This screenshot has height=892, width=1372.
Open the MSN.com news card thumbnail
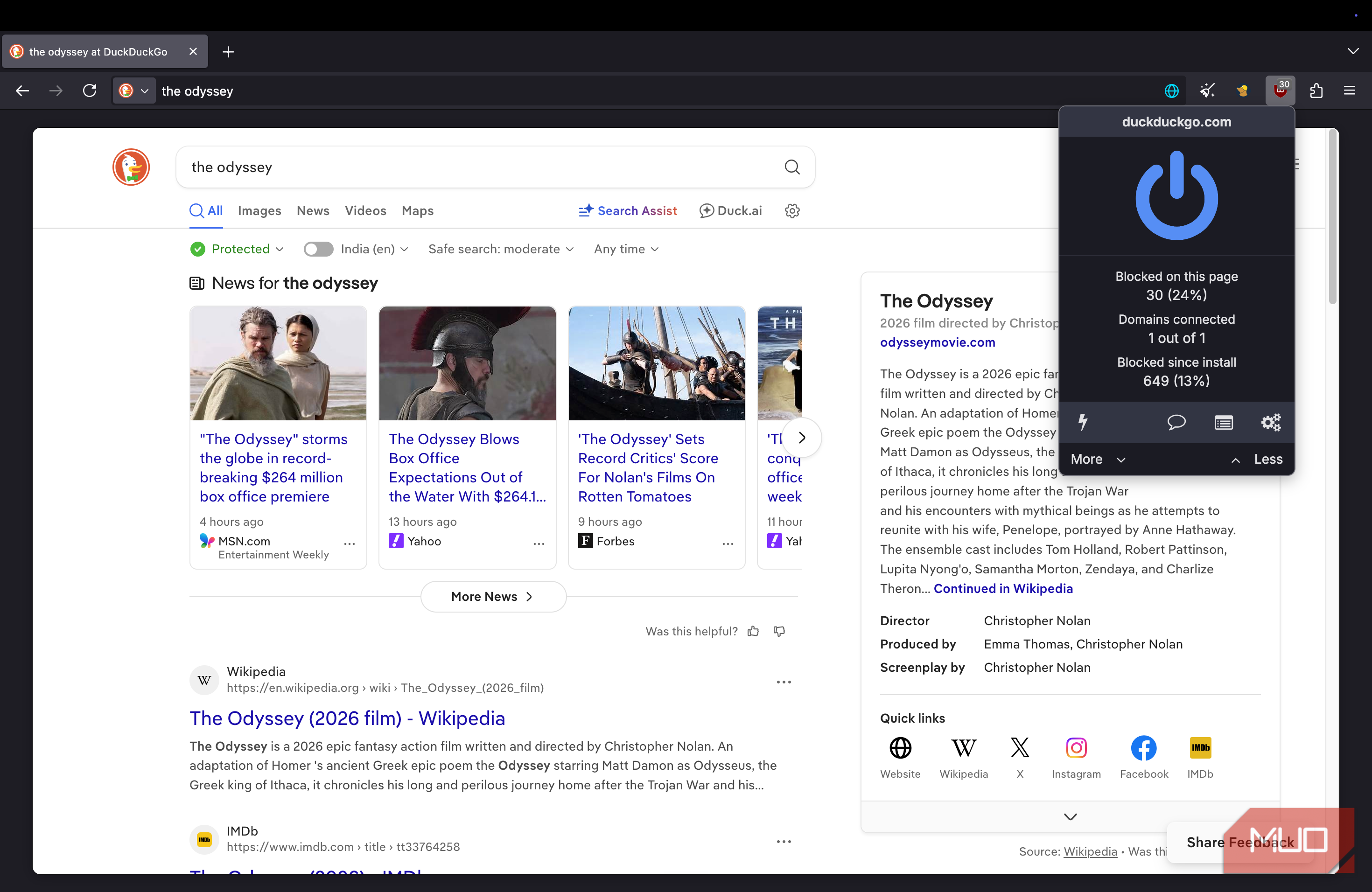(278, 363)
